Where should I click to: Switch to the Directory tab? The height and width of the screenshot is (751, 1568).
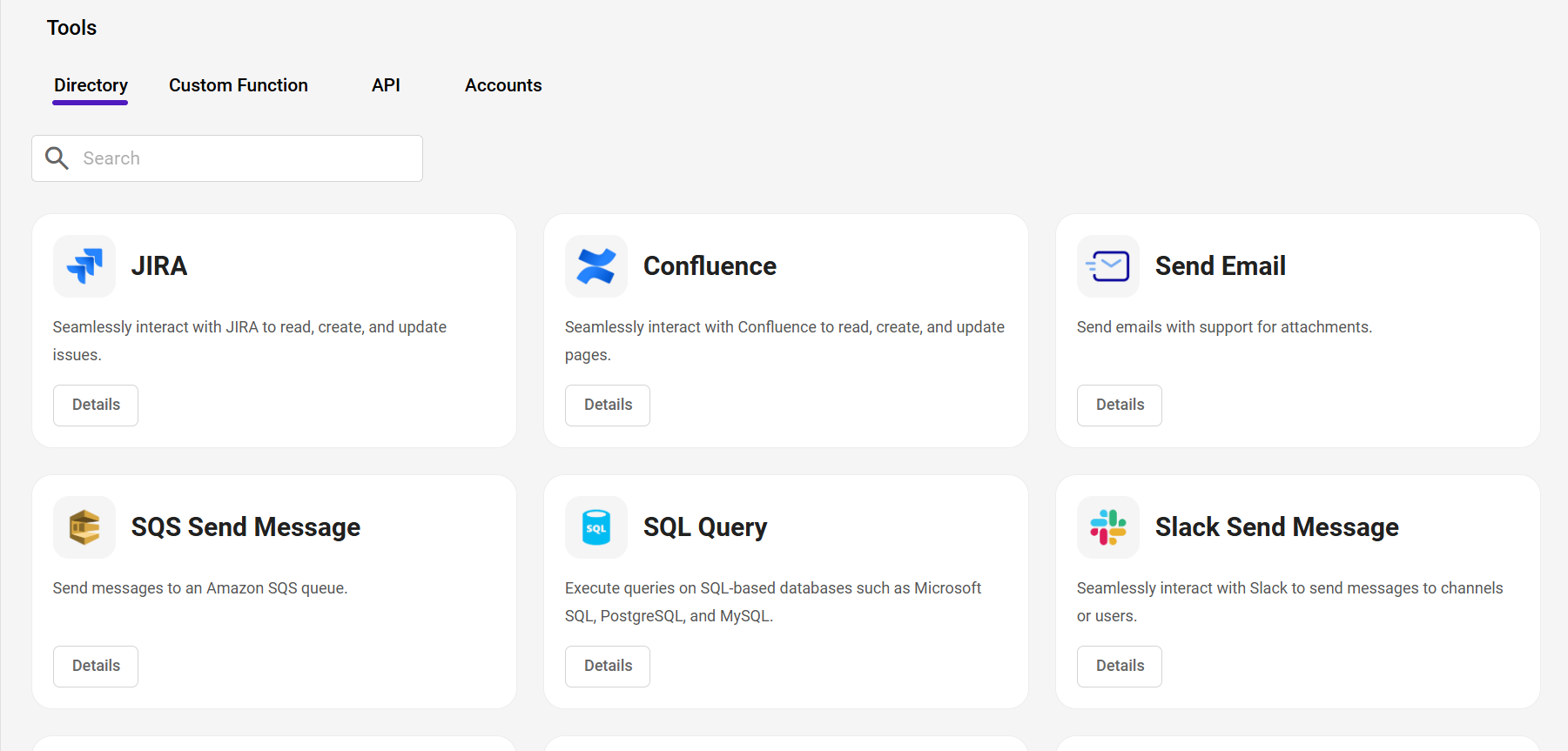(x=91, y=85)
